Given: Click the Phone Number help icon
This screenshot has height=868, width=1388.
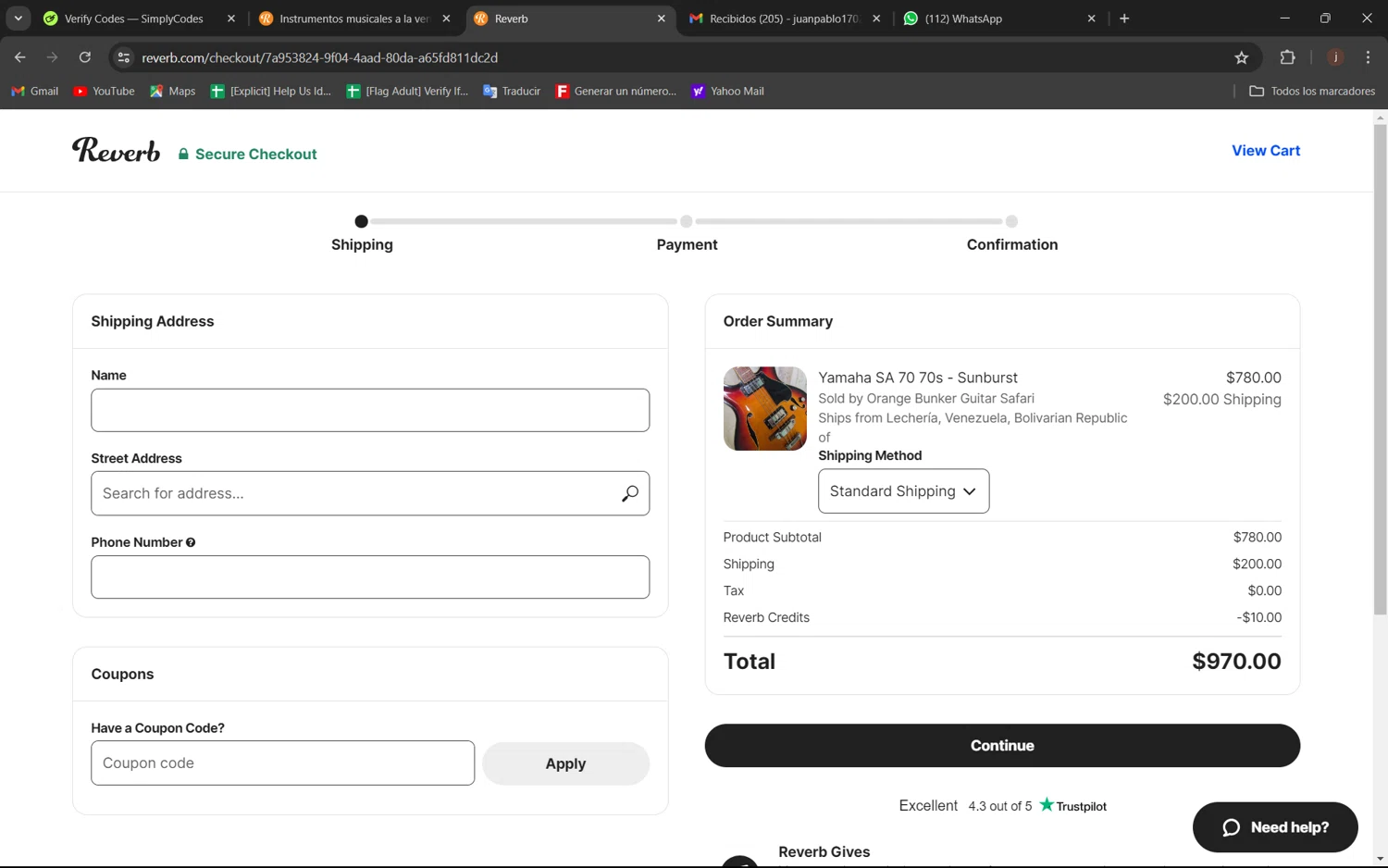Looking at the screenshot, I should tap(191, 542).
